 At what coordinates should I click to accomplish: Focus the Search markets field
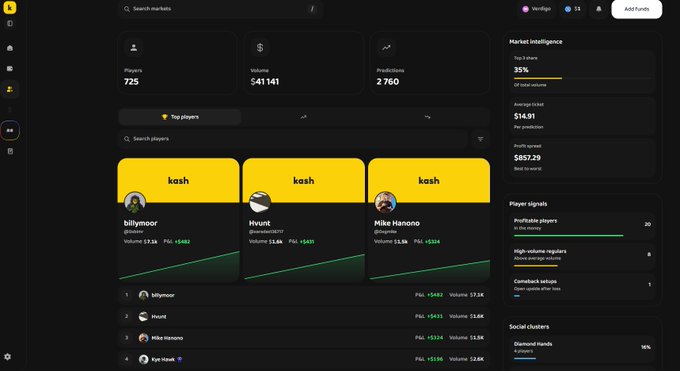click(220, 9)
